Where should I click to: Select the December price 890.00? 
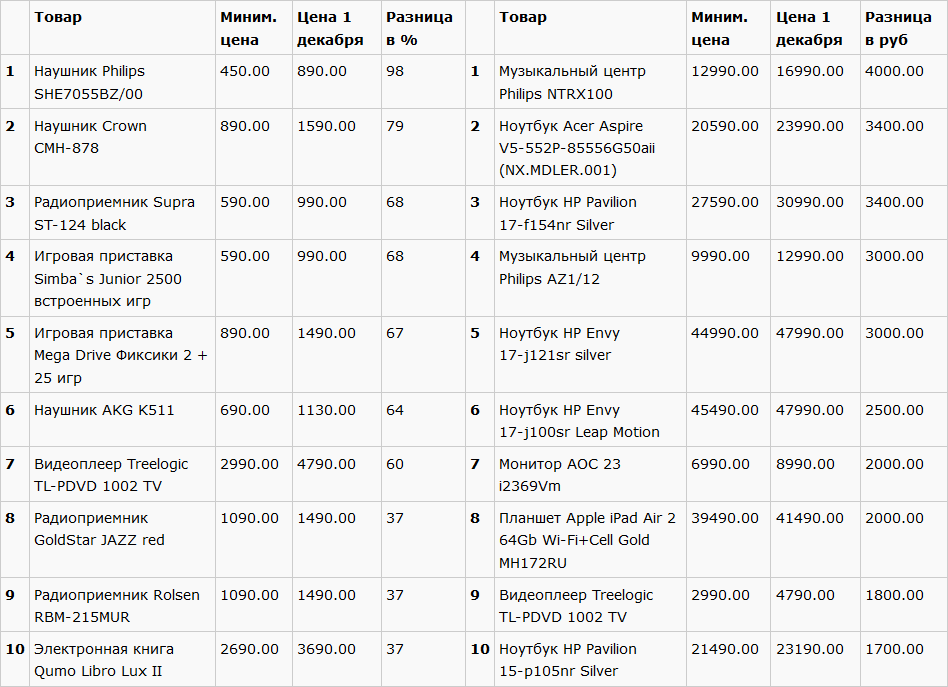click(x=322, y=71)
